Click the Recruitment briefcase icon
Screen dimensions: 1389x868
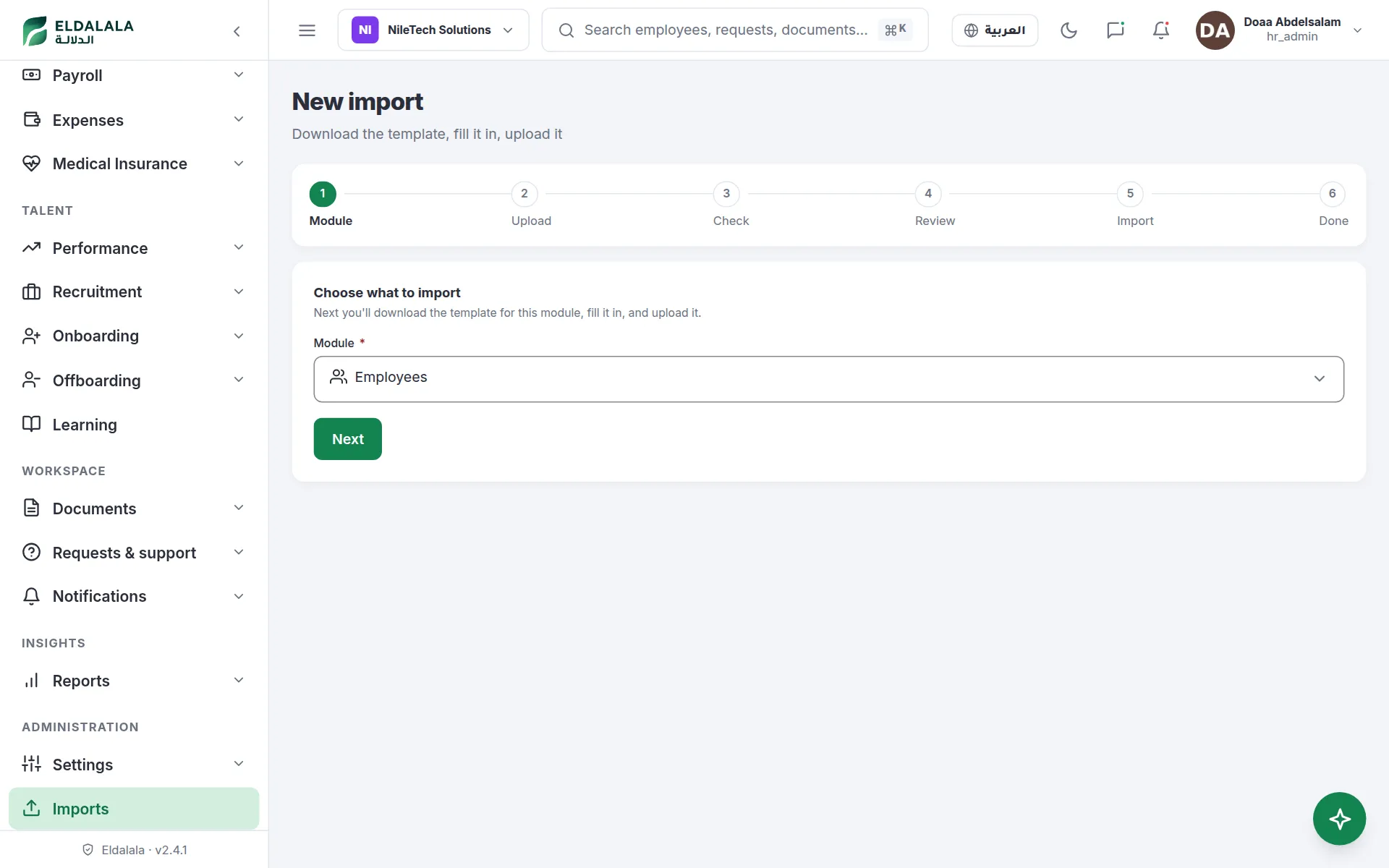click(x=31, y=292)
